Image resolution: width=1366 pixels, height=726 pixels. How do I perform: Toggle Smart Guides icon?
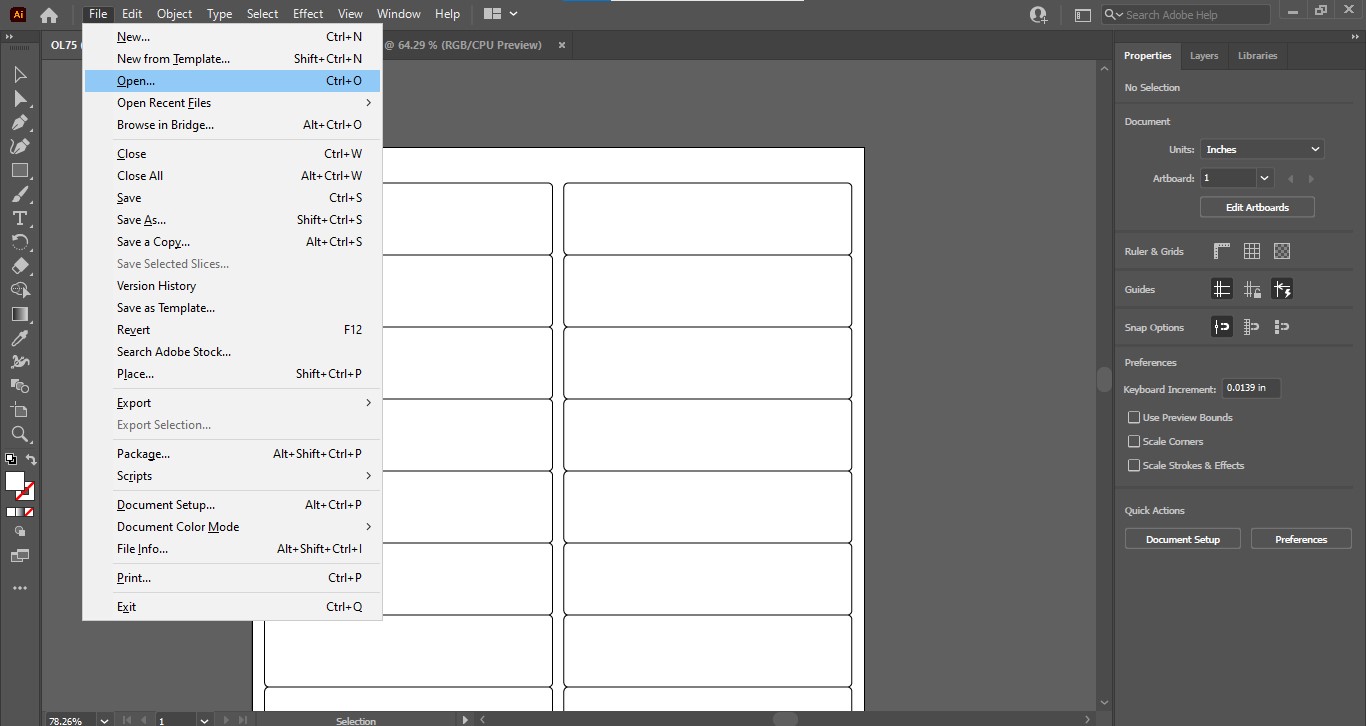tap(1282, 289)
